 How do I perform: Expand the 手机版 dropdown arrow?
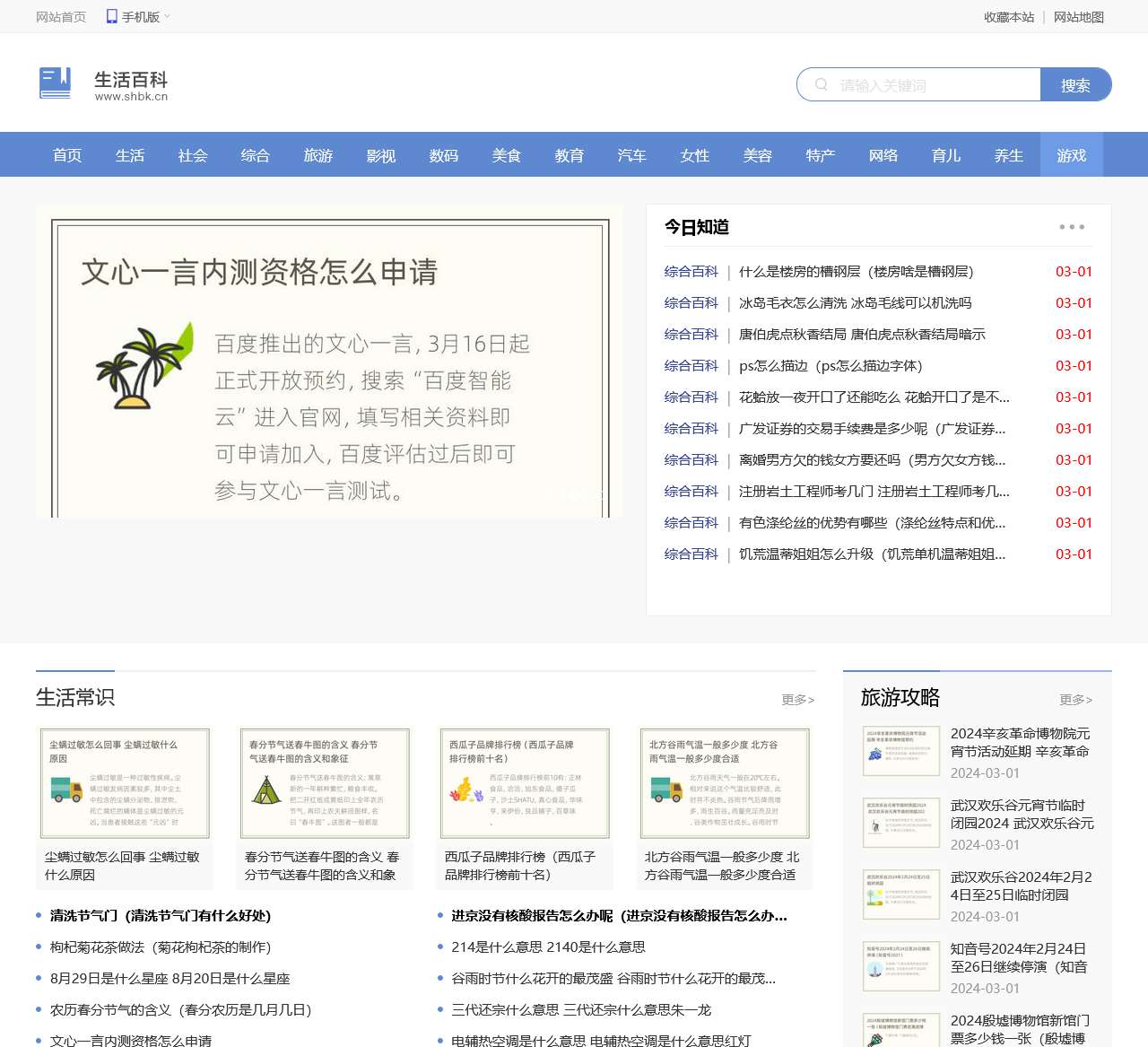(168, 16)
